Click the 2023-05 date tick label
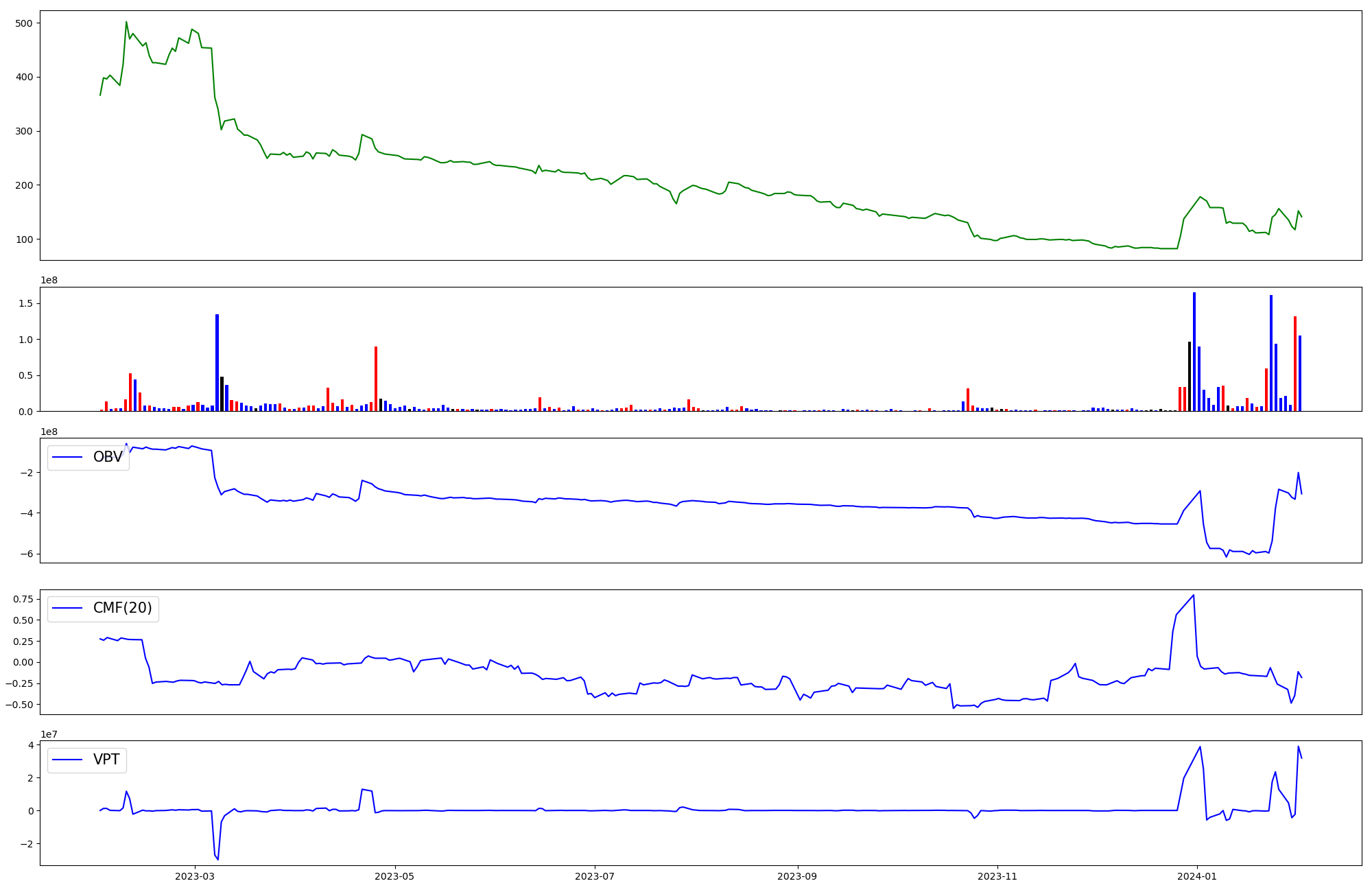 [394, 876]
